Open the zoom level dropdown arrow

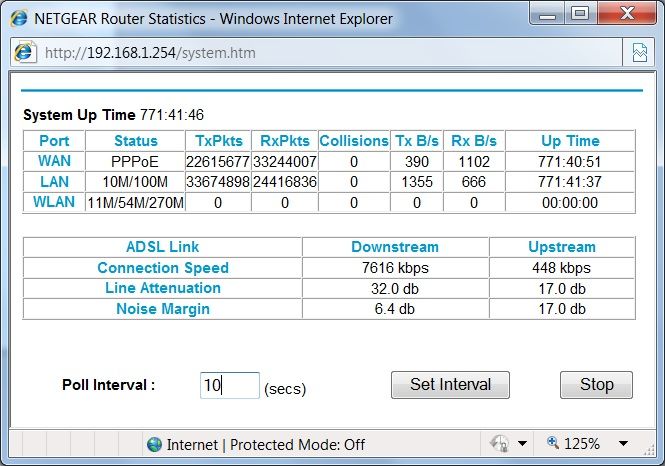[623, 444]
